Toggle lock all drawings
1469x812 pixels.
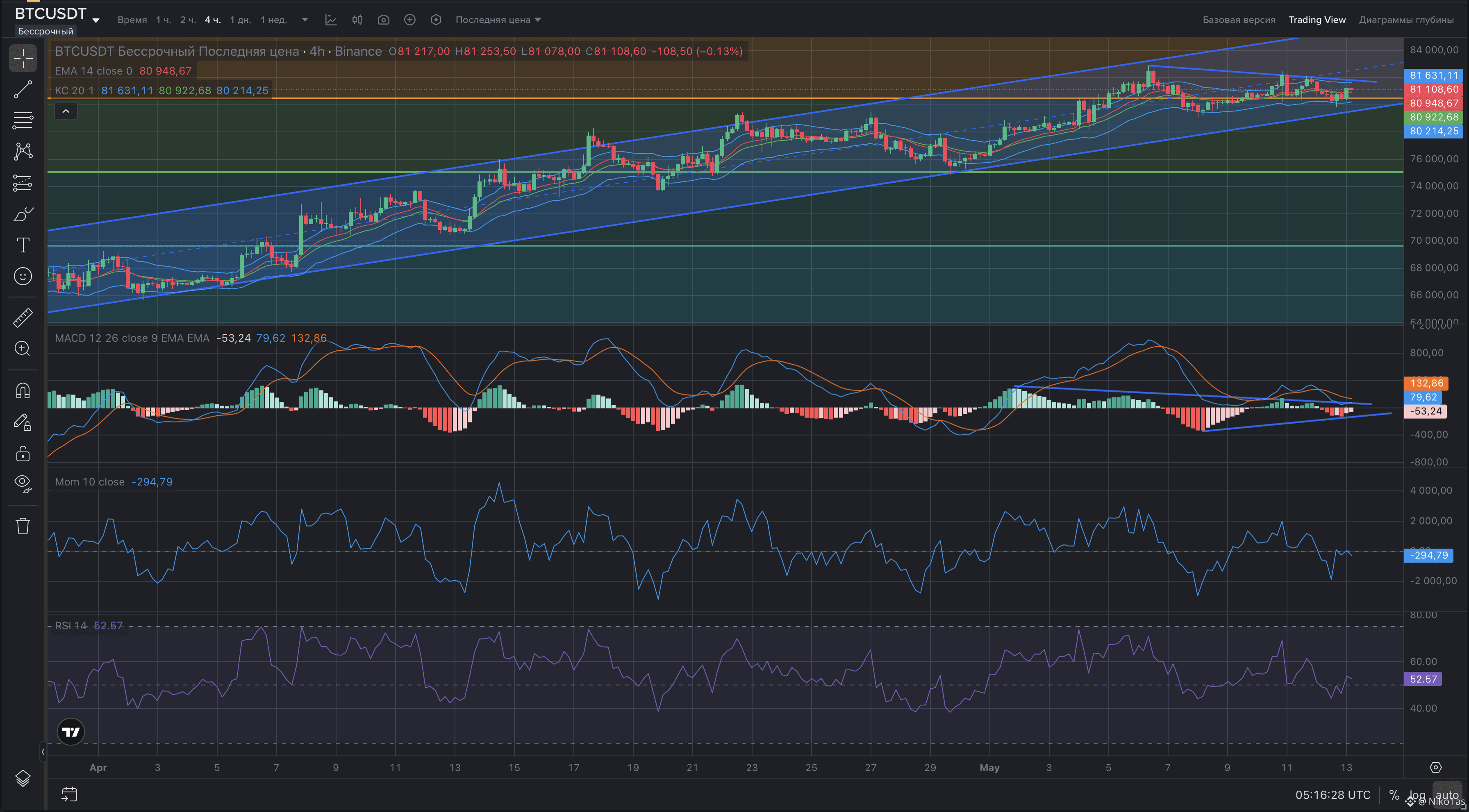23,454
